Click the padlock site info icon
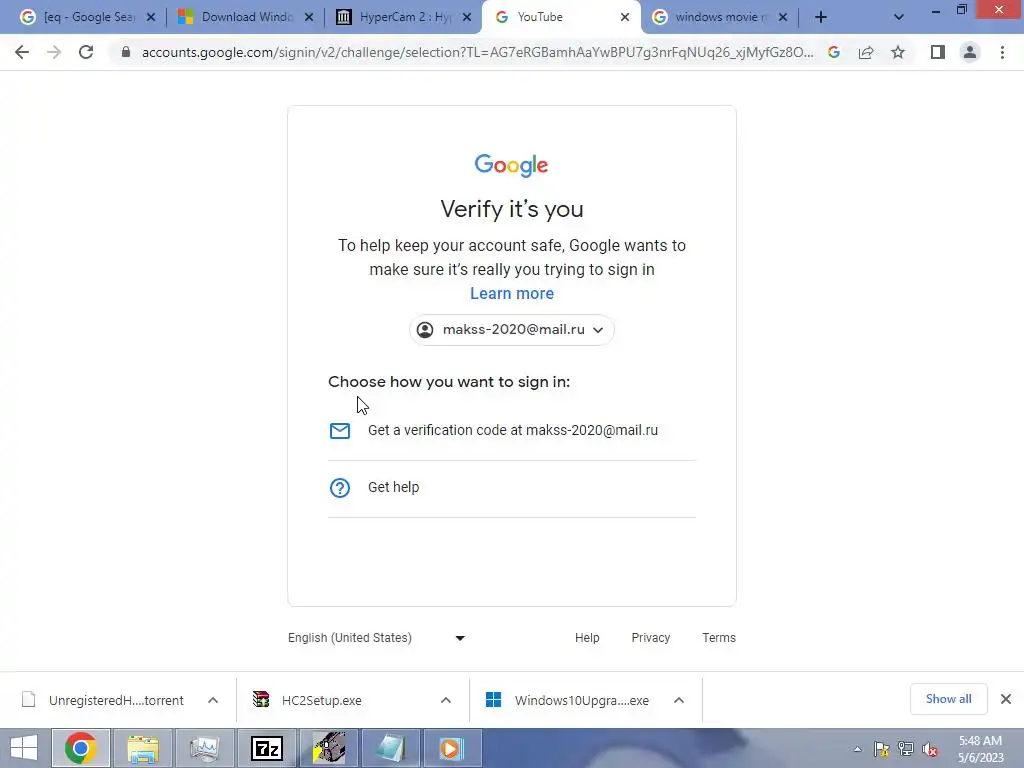This screenshot has width=1024, height=768. pyautogui.click(x=126, y=52)
